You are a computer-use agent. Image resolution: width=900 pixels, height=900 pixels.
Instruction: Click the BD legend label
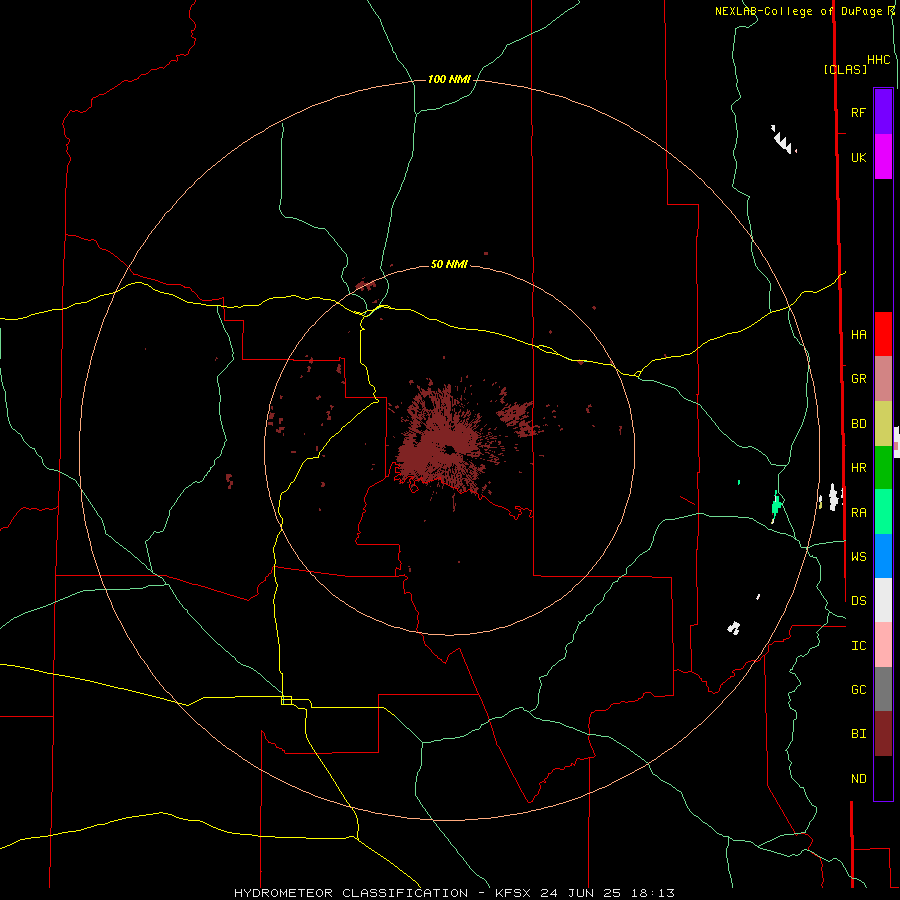(858, 424)
